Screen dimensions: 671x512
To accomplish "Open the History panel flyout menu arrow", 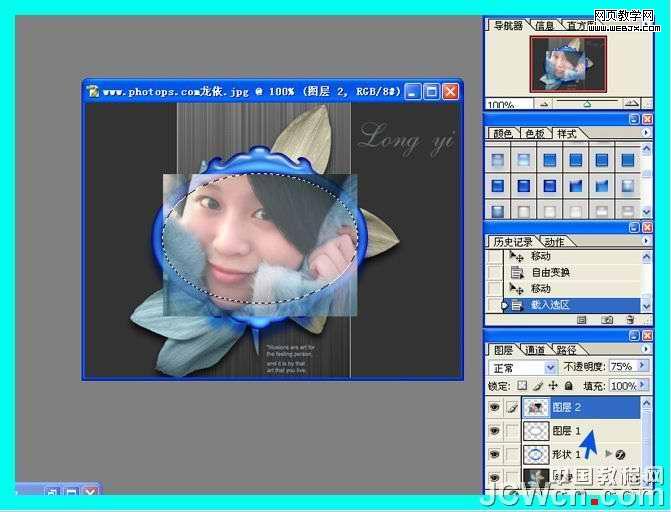I will [x=646, y=241].
